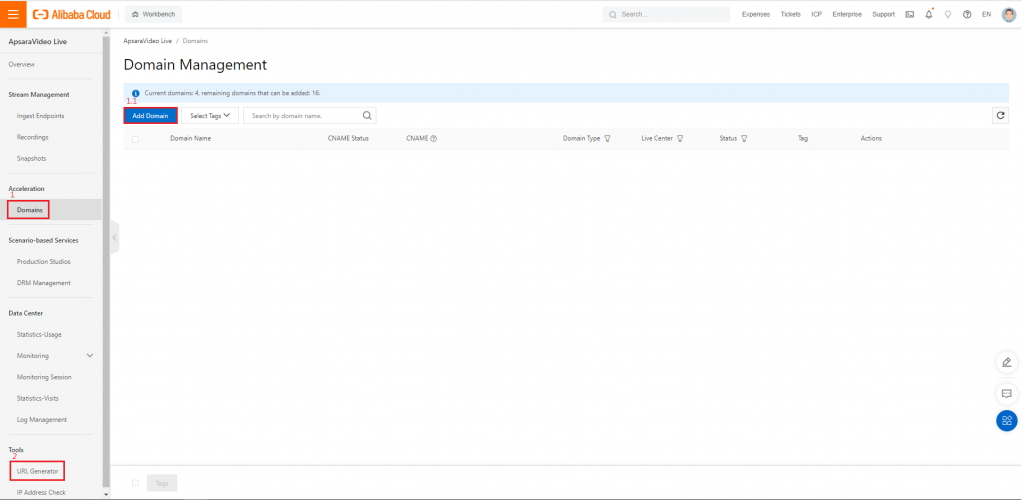This screenshot has height=500, width=1024.
Task: Collapse the sidebar with the arrow handle
Action: coord(115,238)
